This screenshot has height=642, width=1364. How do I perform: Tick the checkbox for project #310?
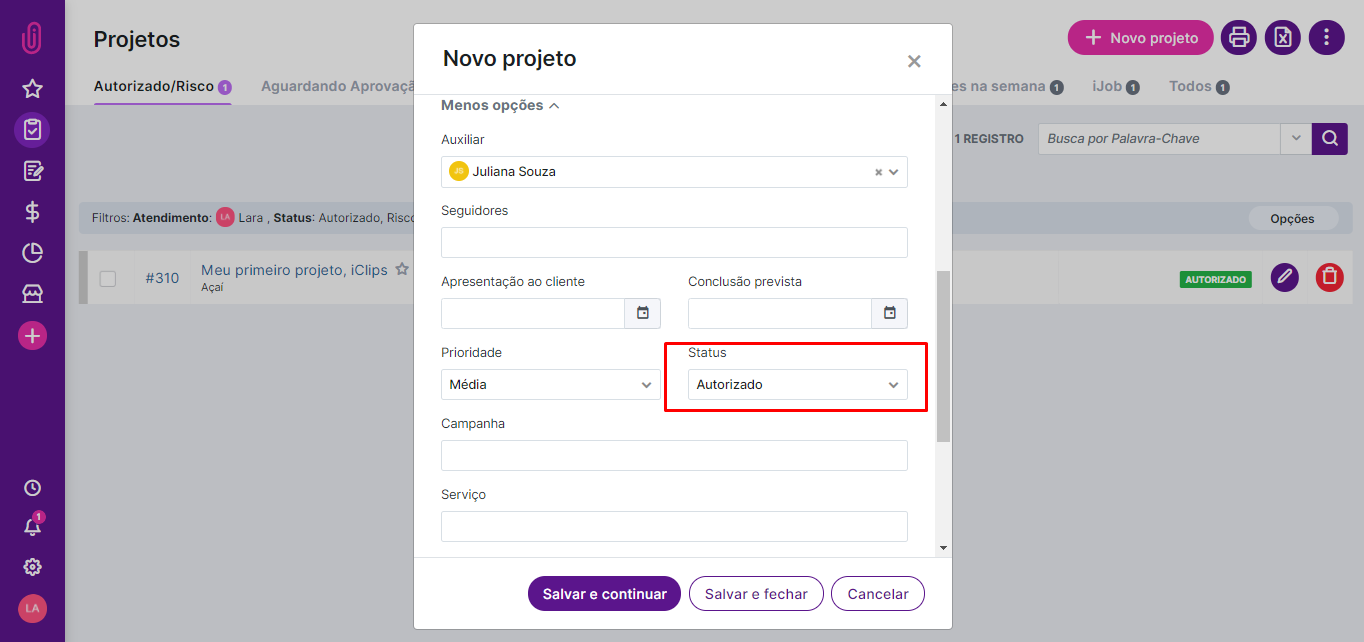(108, 279)
